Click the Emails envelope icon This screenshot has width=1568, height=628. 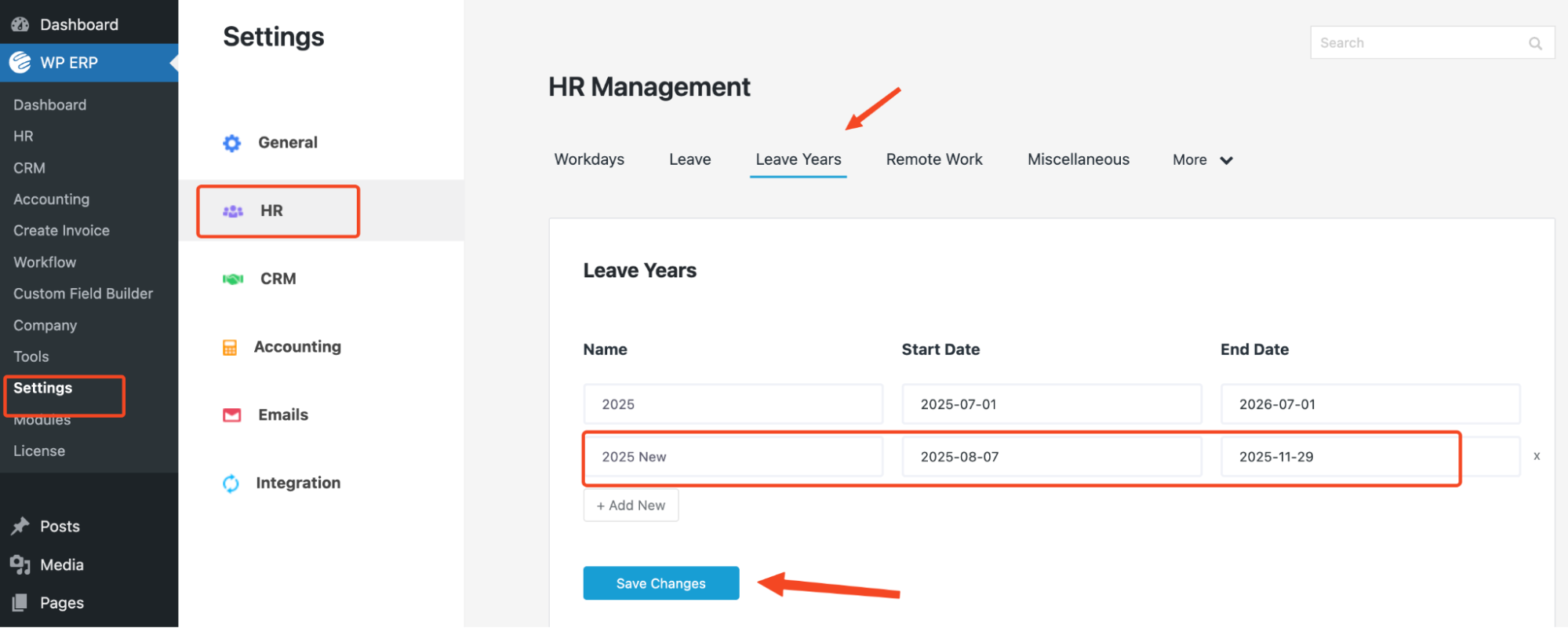coord(232,415)
